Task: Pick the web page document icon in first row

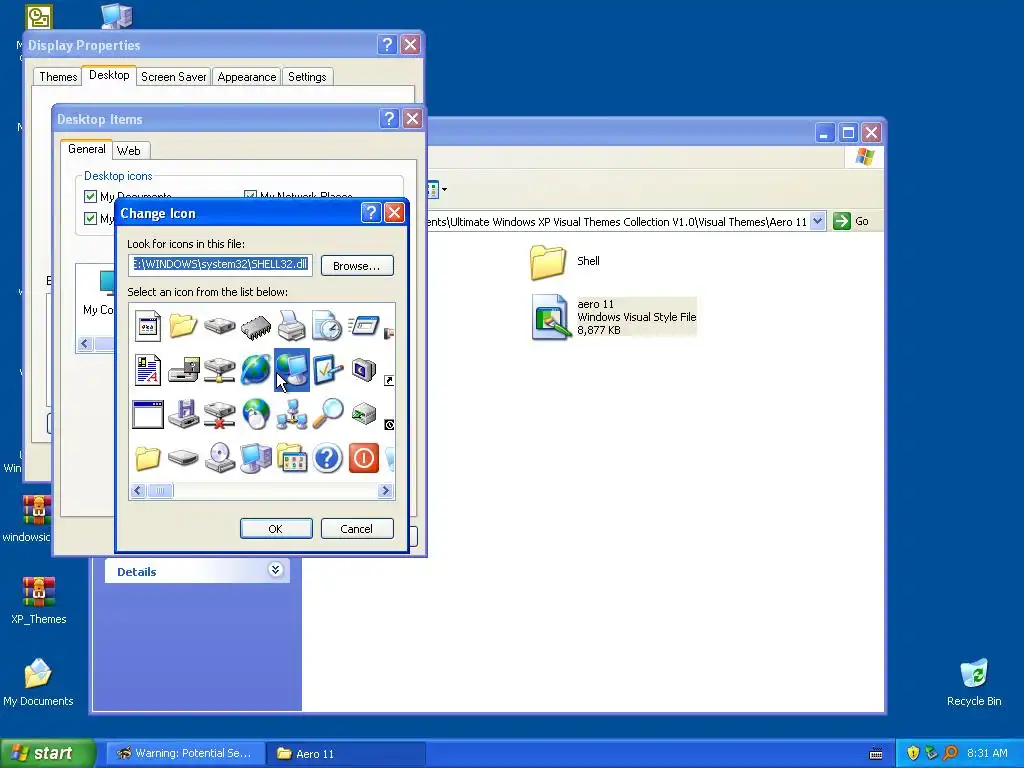Action: tap(148, 325)
